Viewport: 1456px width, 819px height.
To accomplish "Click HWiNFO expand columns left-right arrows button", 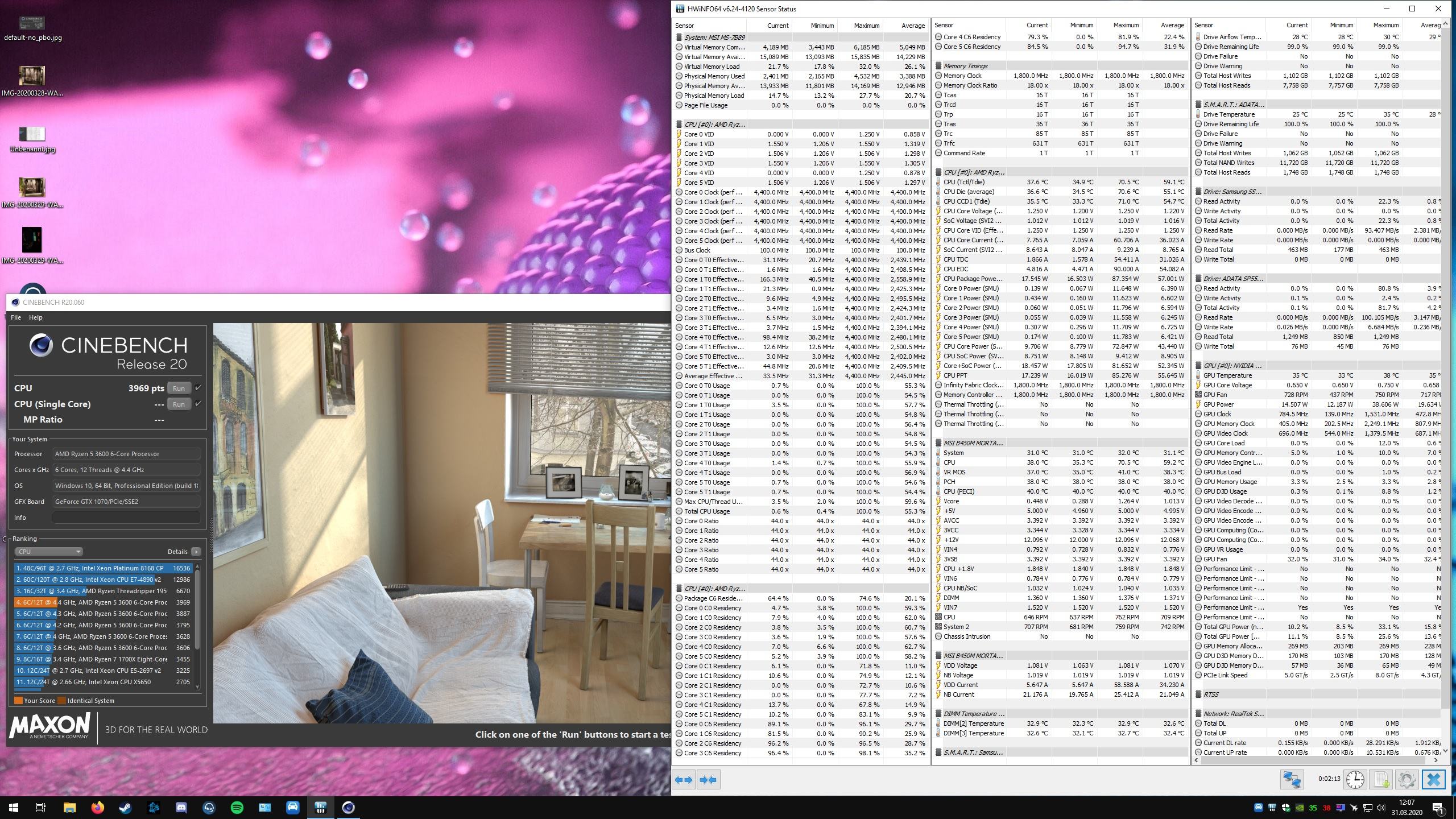I will (684, 780).
